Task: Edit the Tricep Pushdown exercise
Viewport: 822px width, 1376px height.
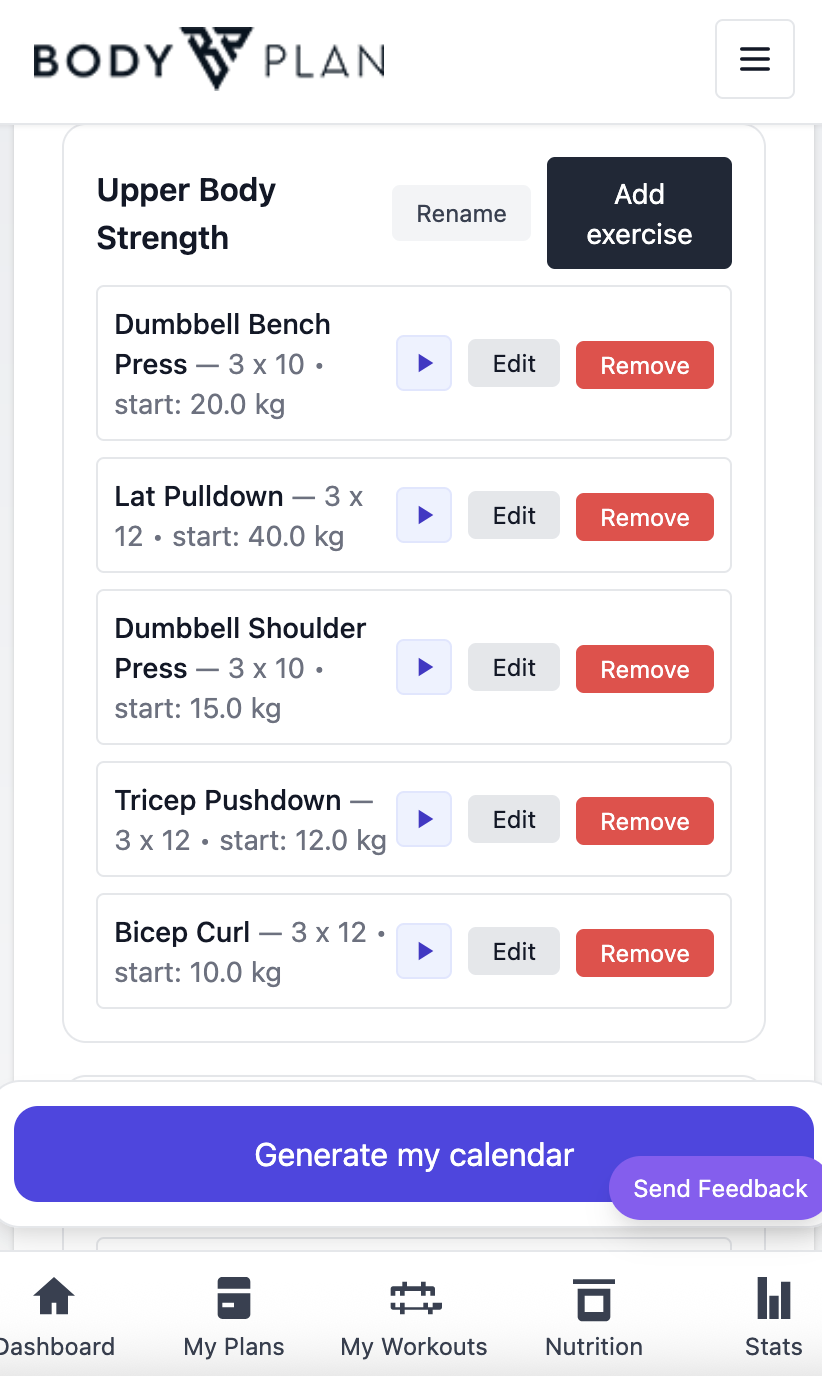Action: pyautogui.click(x=514, y=820)
